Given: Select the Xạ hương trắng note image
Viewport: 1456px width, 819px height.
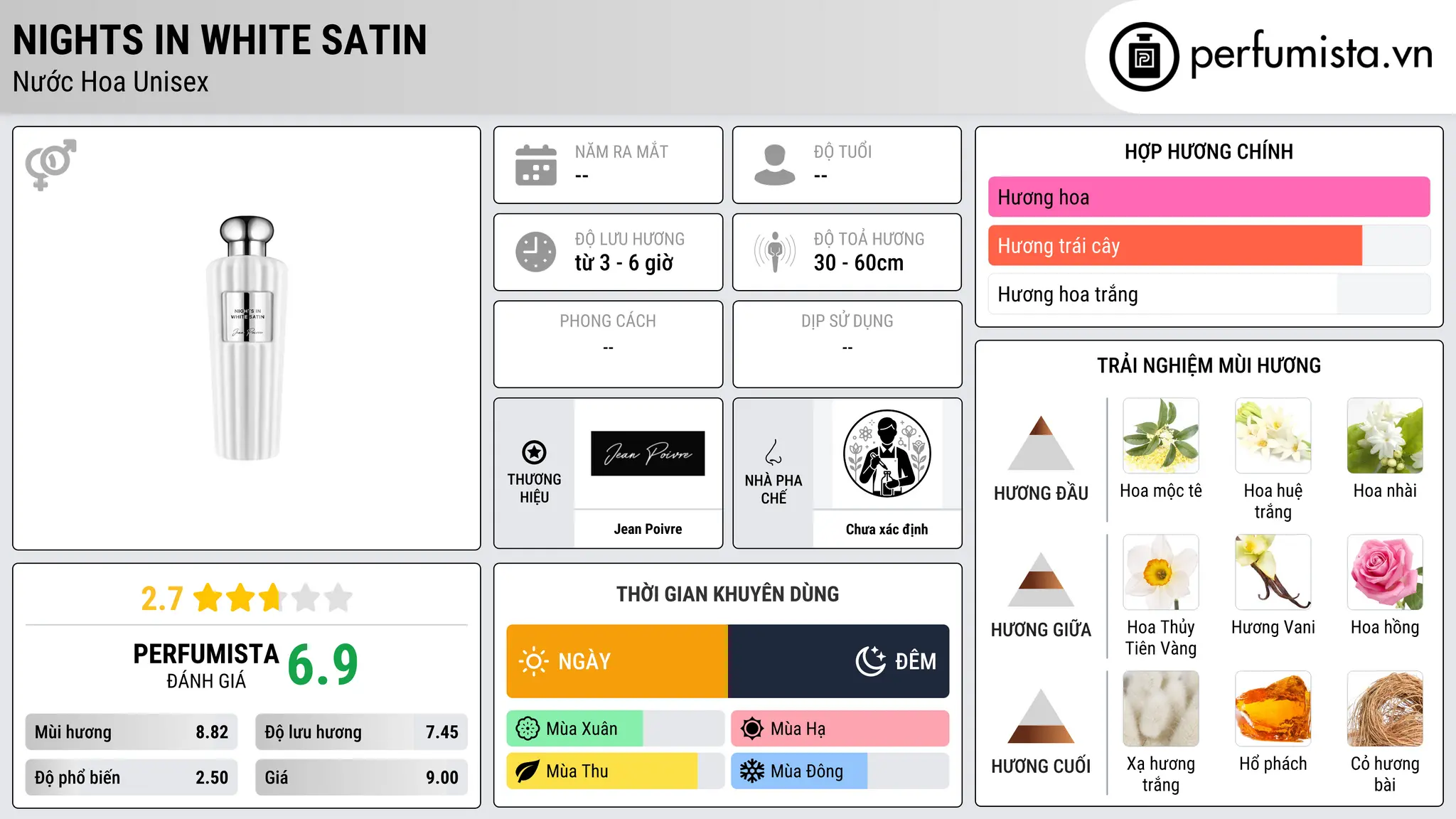Looking at the screenshot, I should (1161, 709).
